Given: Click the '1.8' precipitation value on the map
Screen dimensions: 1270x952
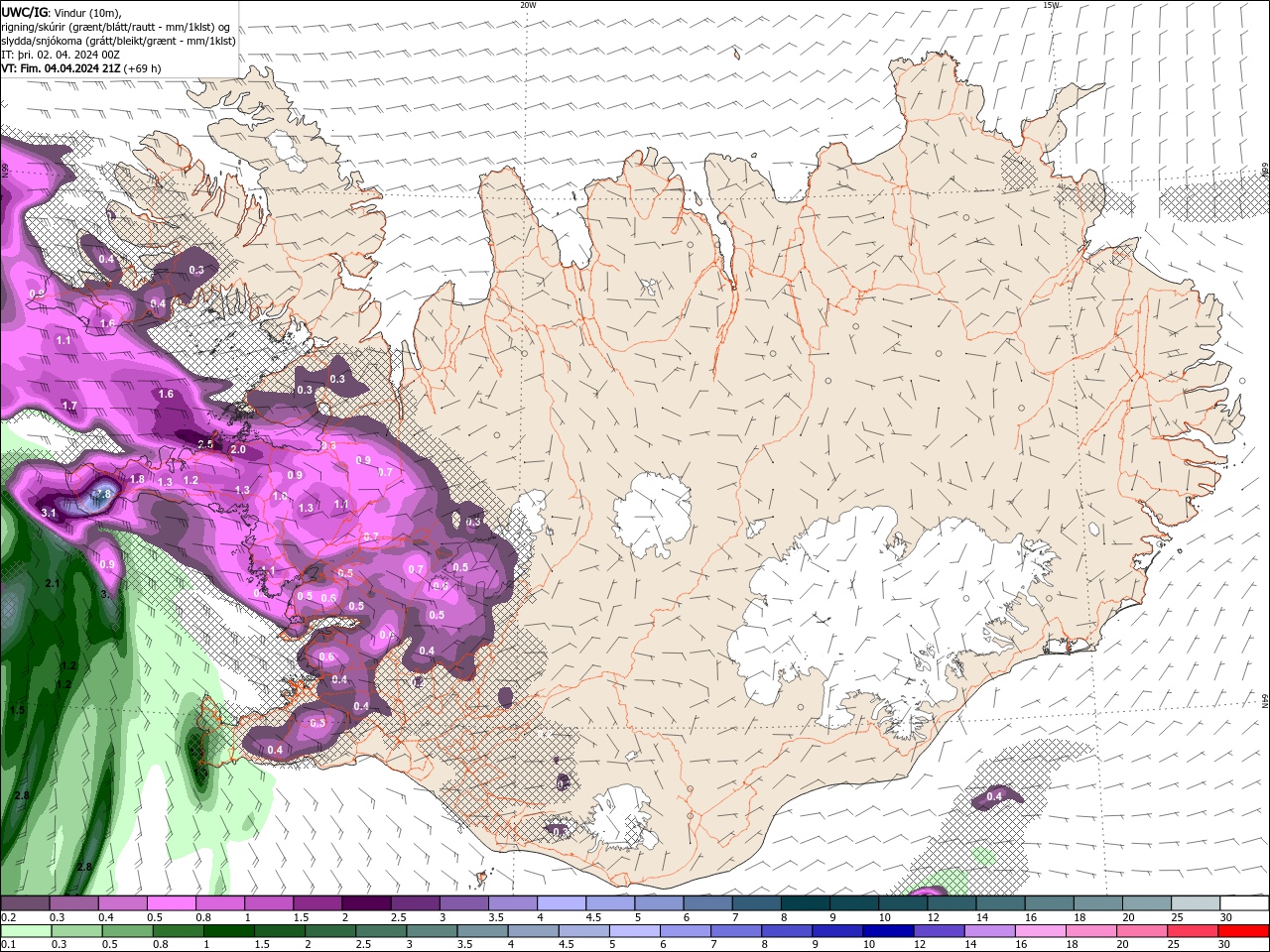Looking at the screenshot, I should click(x=138, y=479).
